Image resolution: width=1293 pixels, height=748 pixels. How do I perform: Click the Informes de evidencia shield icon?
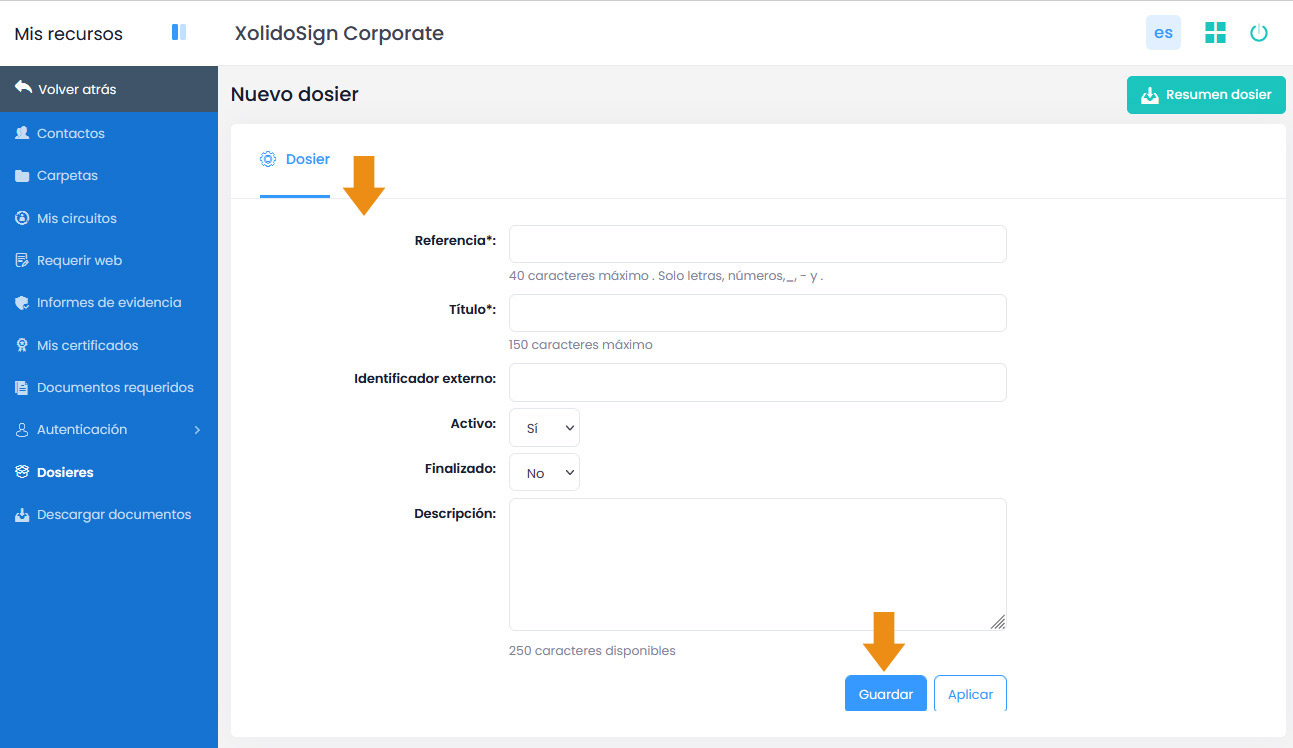22,303
